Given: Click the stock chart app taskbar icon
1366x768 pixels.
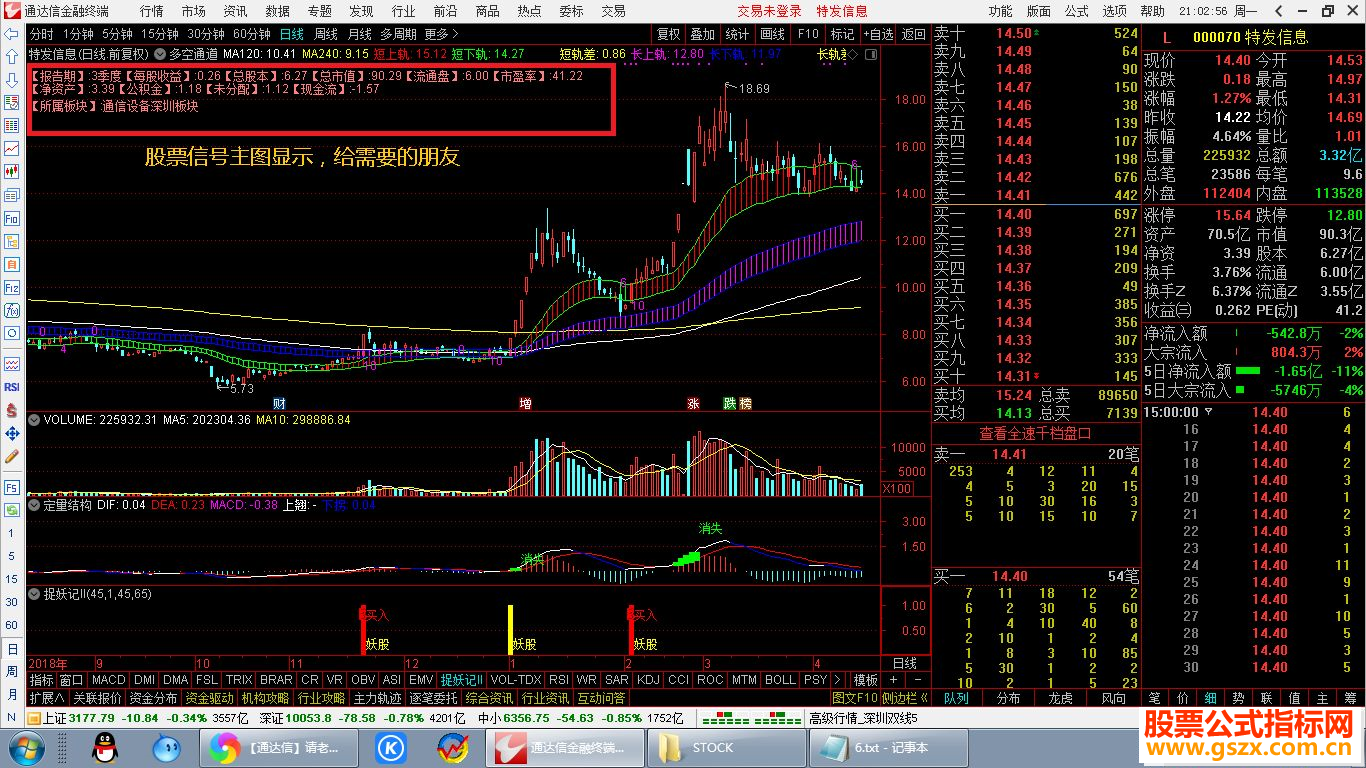Looking at the screenshot, I should [453, 747].
